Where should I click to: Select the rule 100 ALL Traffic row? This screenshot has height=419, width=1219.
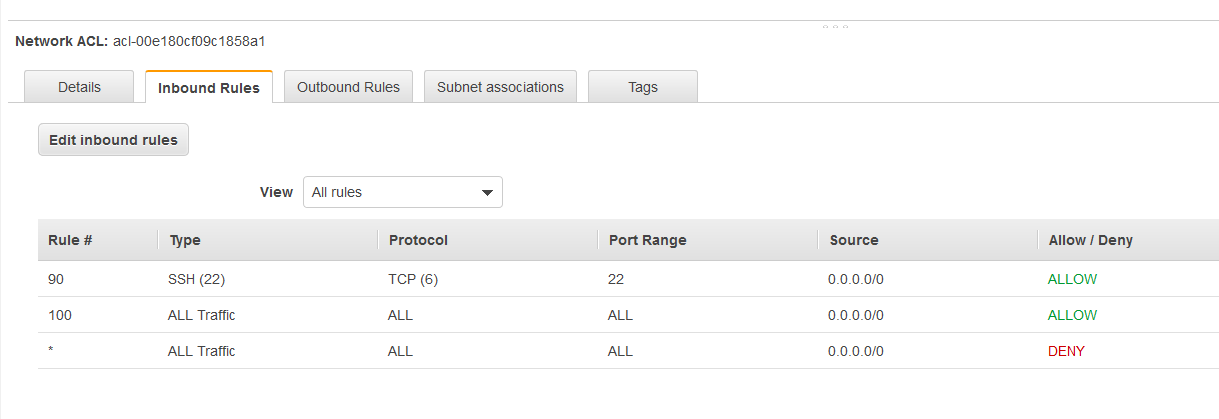[628, 315]
